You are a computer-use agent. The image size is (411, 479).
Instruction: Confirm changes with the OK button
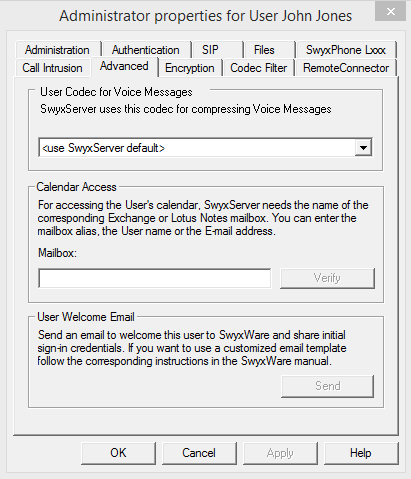(118, 453)
